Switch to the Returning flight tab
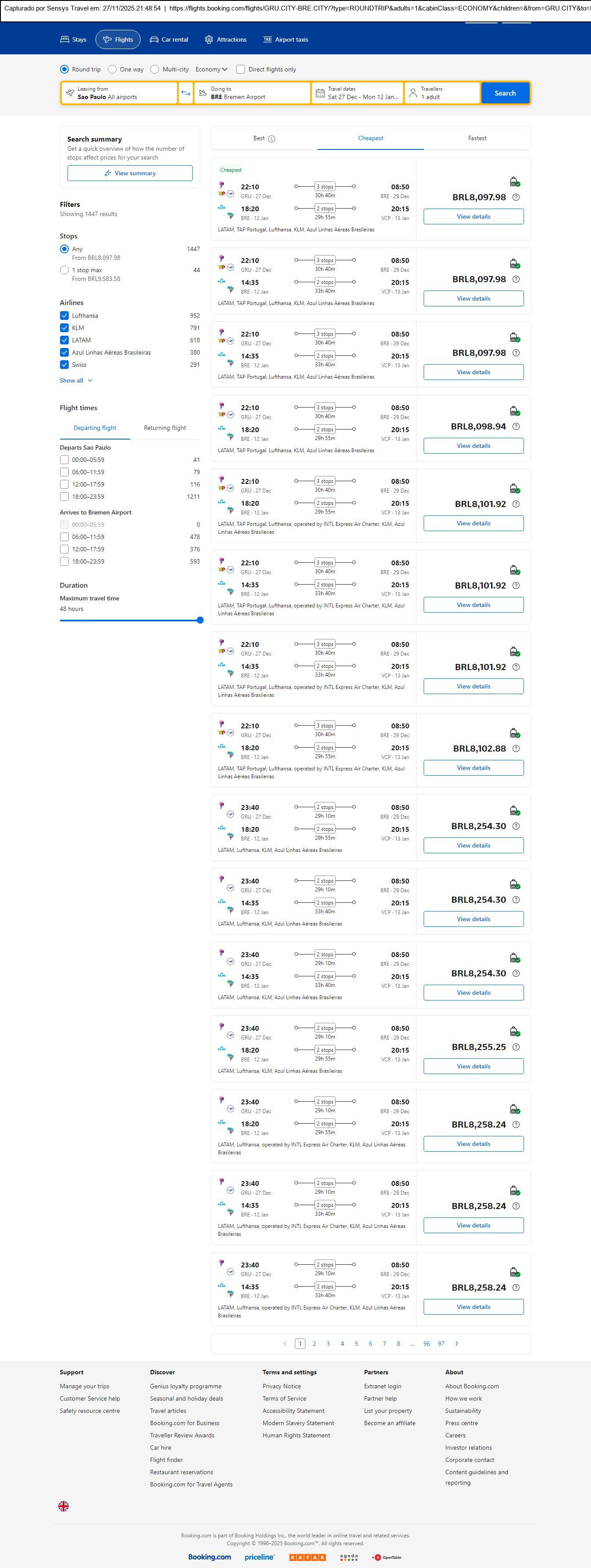The height and width of the screenshot is (1568, 591). pyautogui.click(x=164, y=428)
